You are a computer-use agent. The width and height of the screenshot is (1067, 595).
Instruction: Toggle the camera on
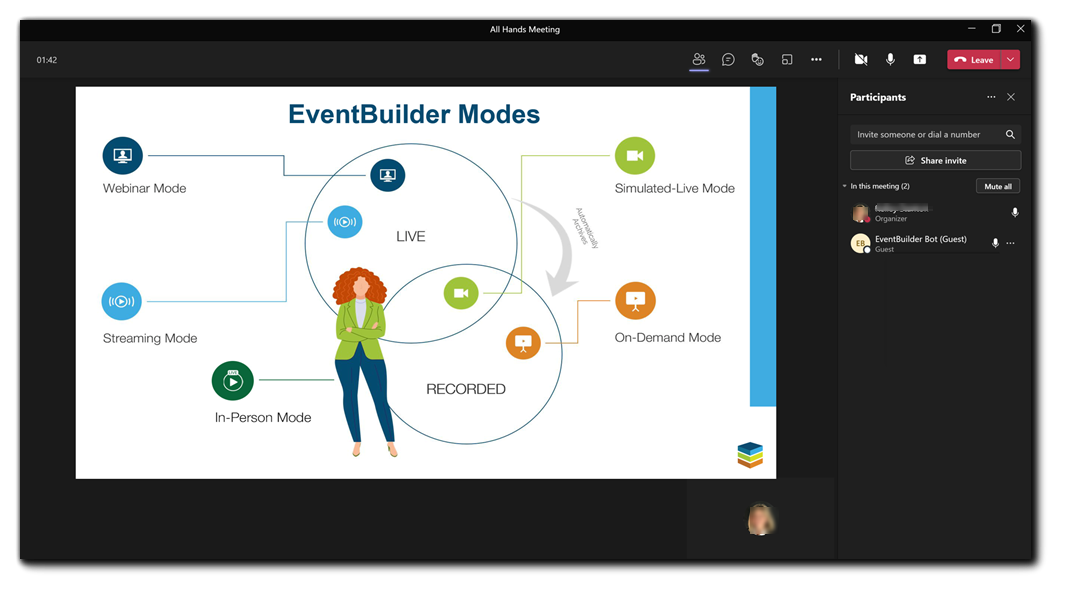861,60
